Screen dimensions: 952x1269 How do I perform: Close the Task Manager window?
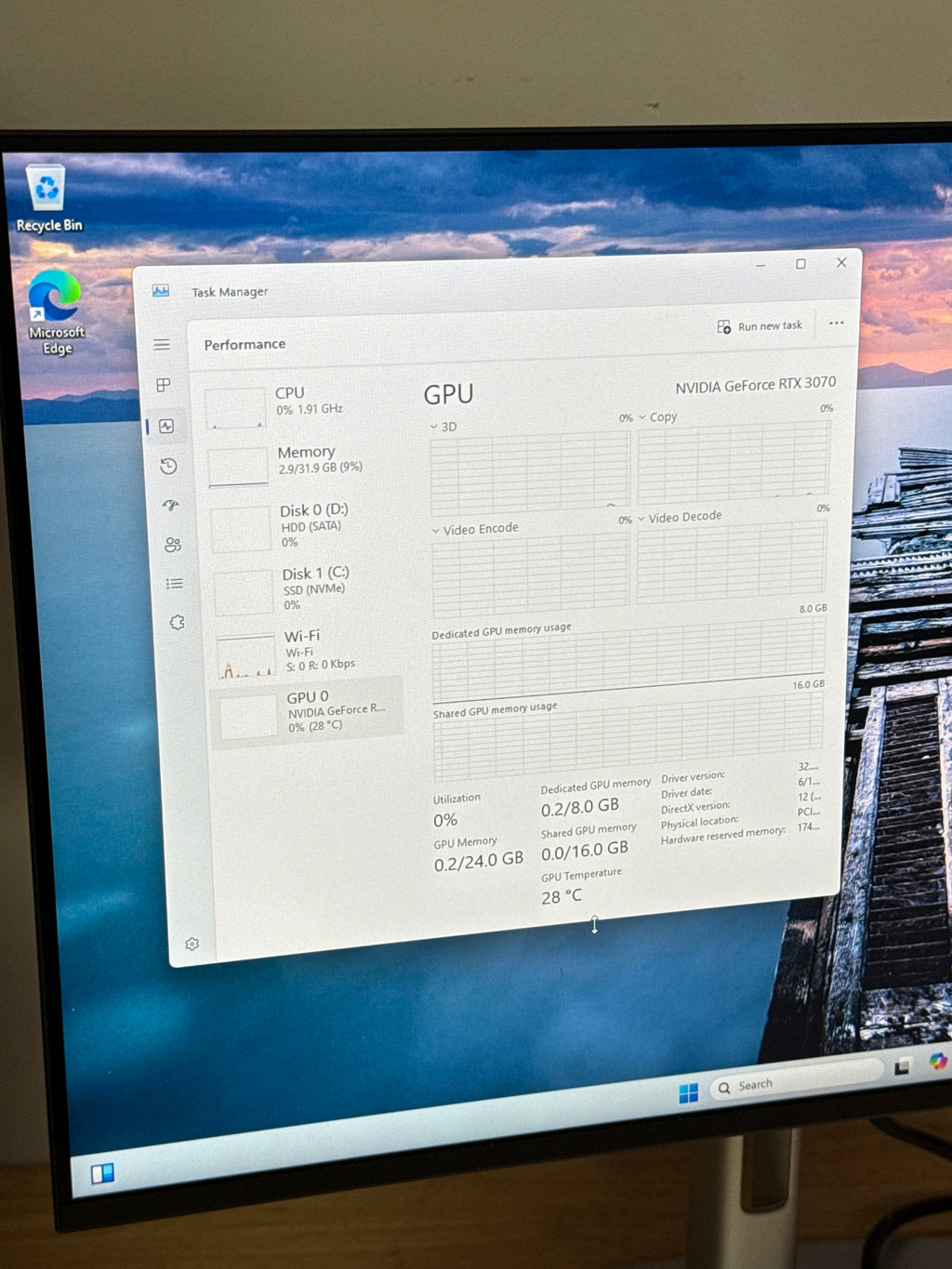click(841, 262)
